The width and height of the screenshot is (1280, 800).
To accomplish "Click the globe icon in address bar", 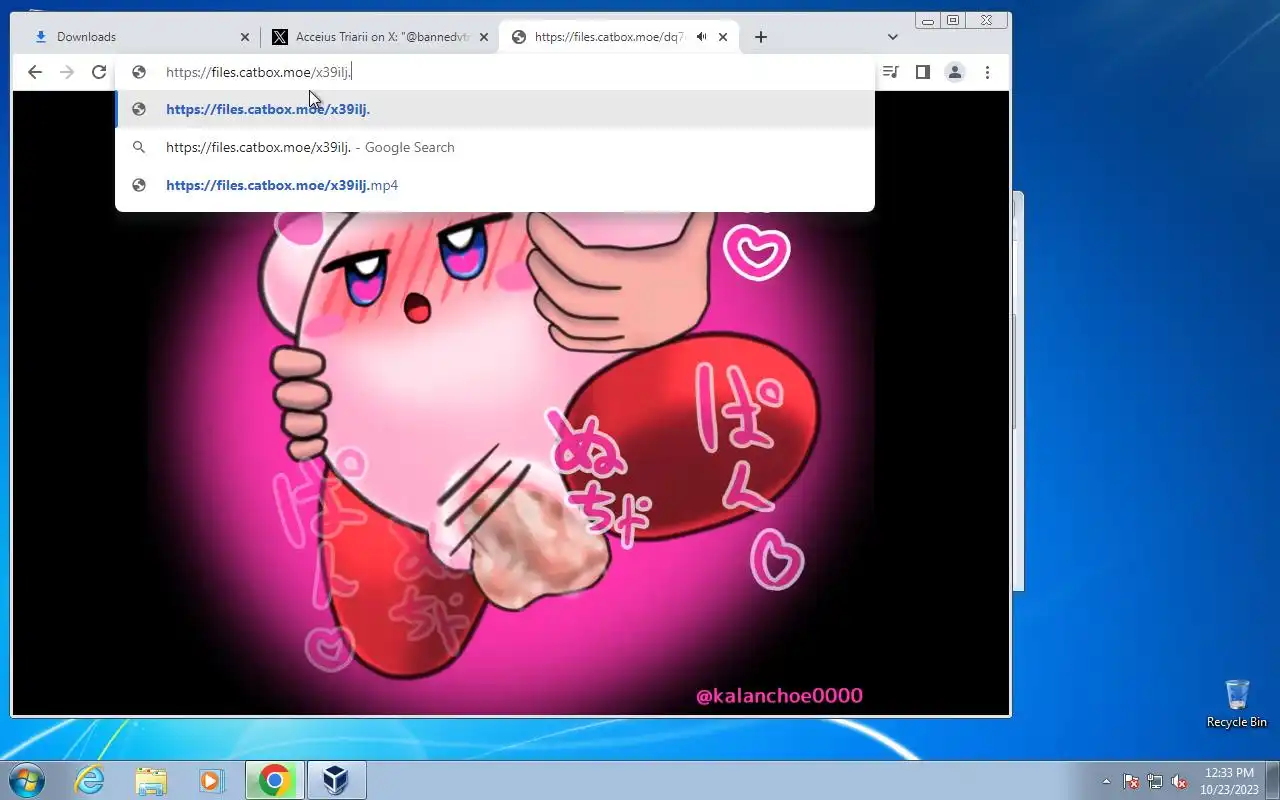I will click(140, 72).
